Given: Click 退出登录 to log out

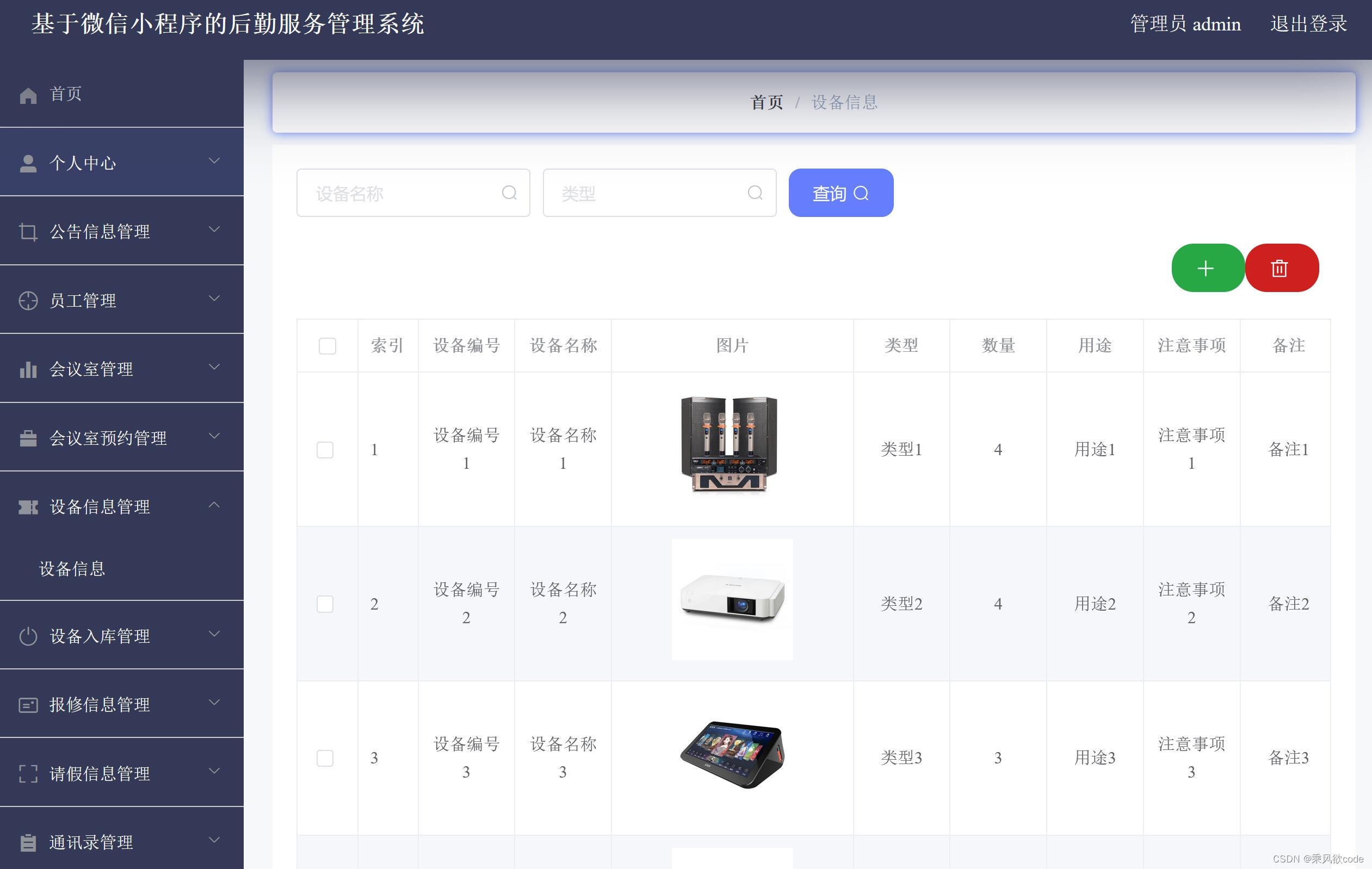Looking at the screenshot, I should coord(1308,24).
